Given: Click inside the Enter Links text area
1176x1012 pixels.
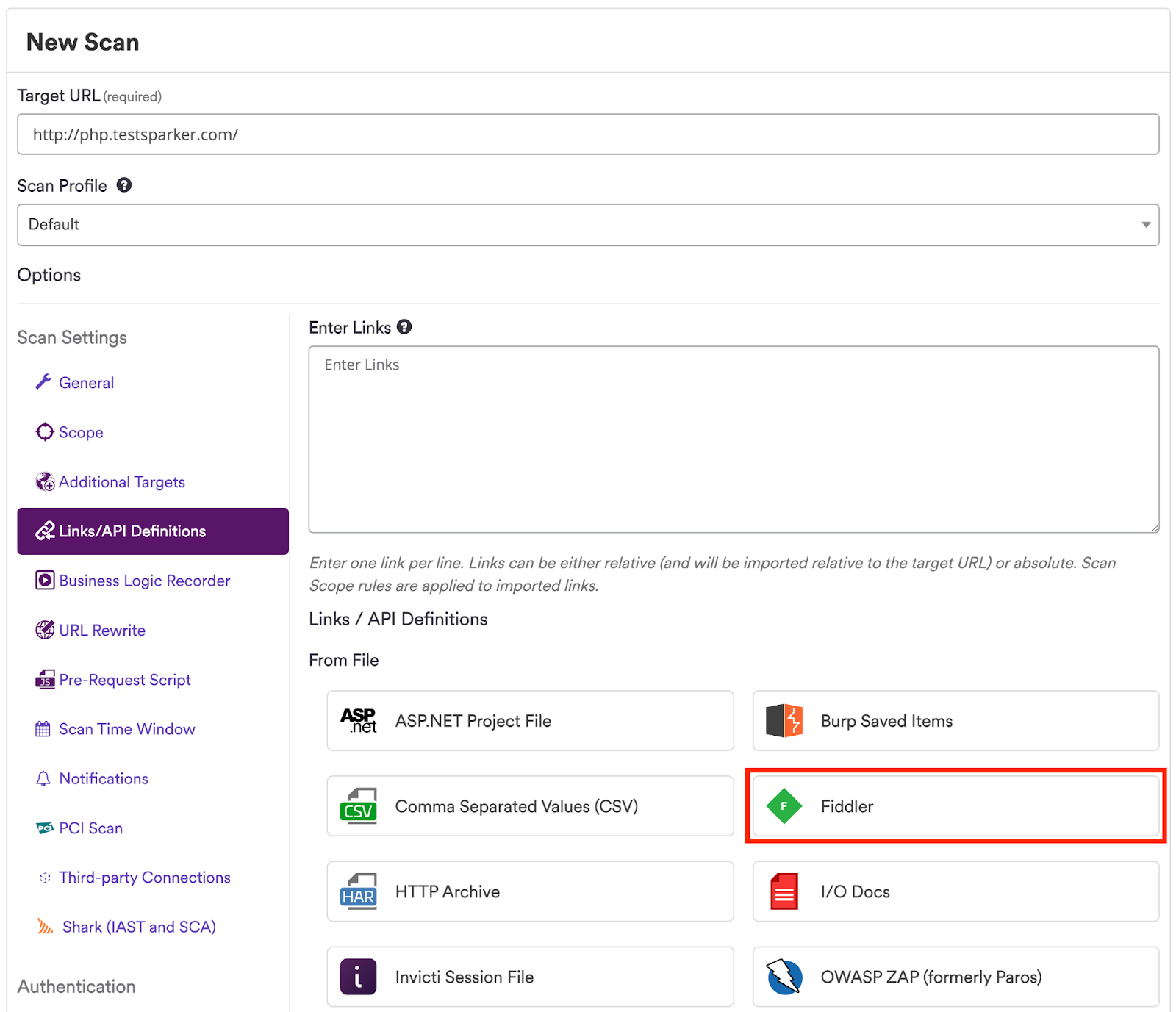Looking at the screenshot, I should coord(733,437).
